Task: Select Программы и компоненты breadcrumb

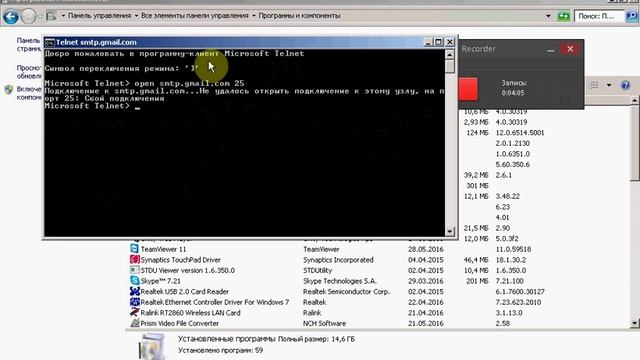Action: [x=299, y=16]
